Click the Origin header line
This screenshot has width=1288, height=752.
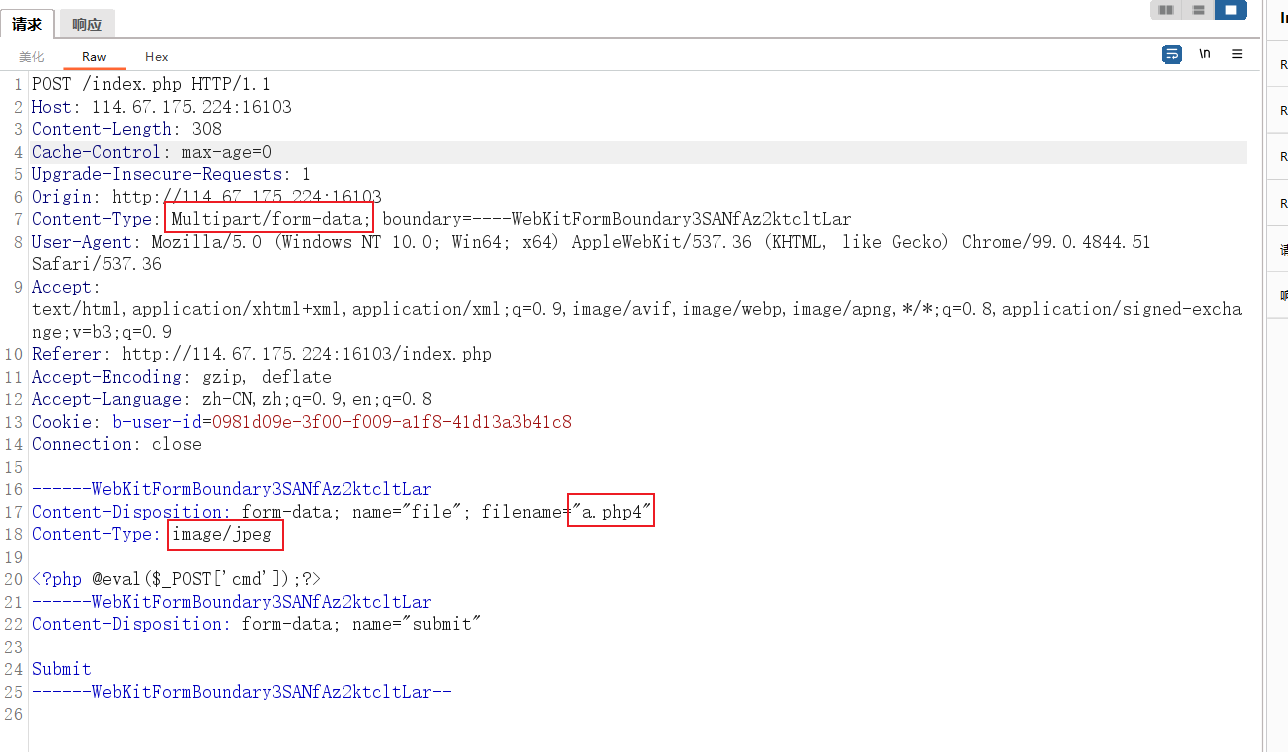pyautogui.click(x=207, y=197)
